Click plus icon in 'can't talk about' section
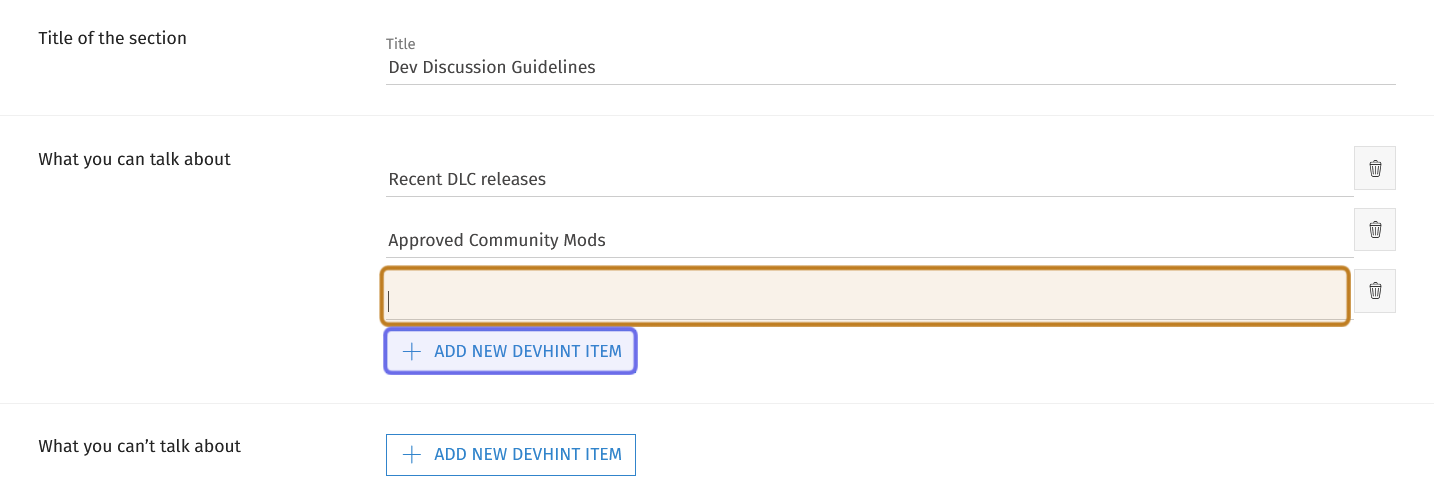Image resolution: width=1434 pixels, height=502 pixels. click(411, 455)
